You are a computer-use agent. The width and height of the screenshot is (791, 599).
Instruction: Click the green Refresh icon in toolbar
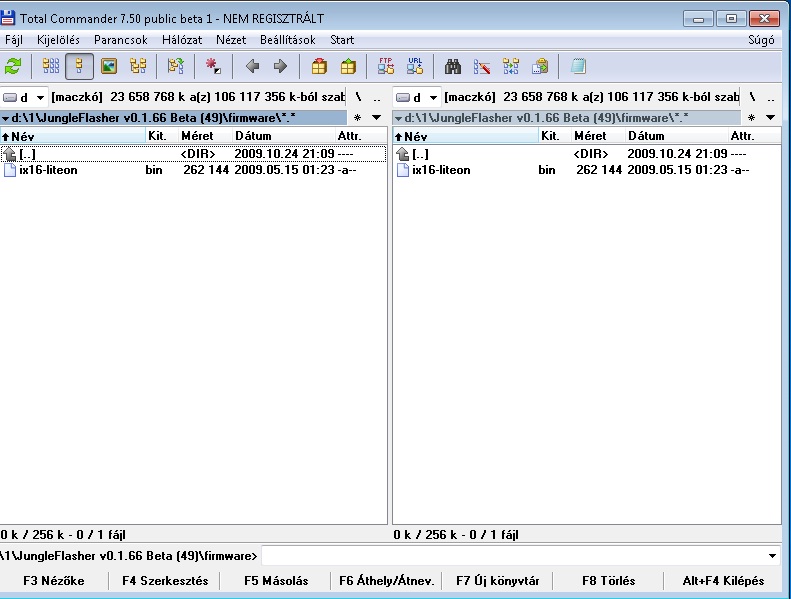(13, 67)
